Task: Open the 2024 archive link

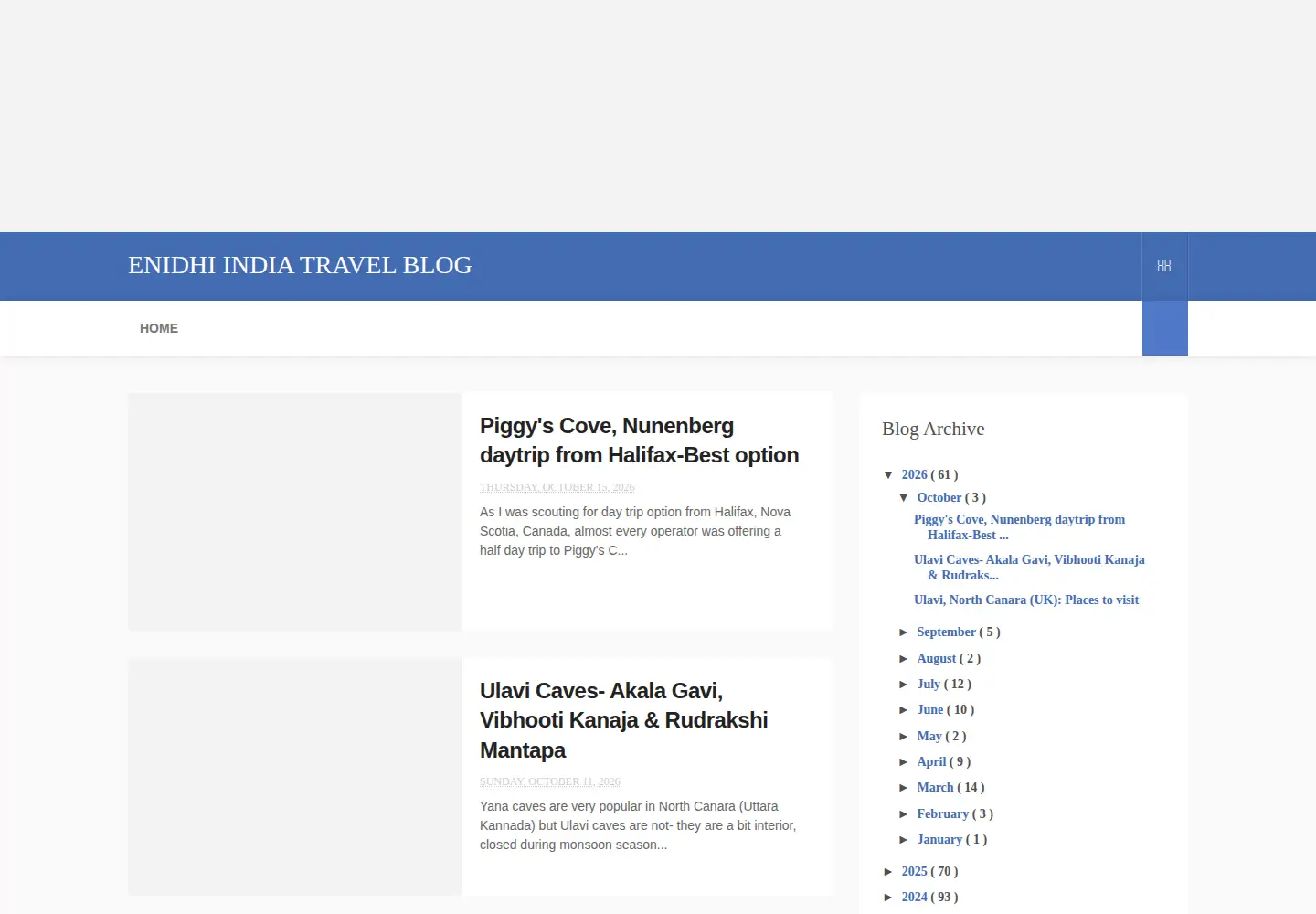Action: click(914, 897)
